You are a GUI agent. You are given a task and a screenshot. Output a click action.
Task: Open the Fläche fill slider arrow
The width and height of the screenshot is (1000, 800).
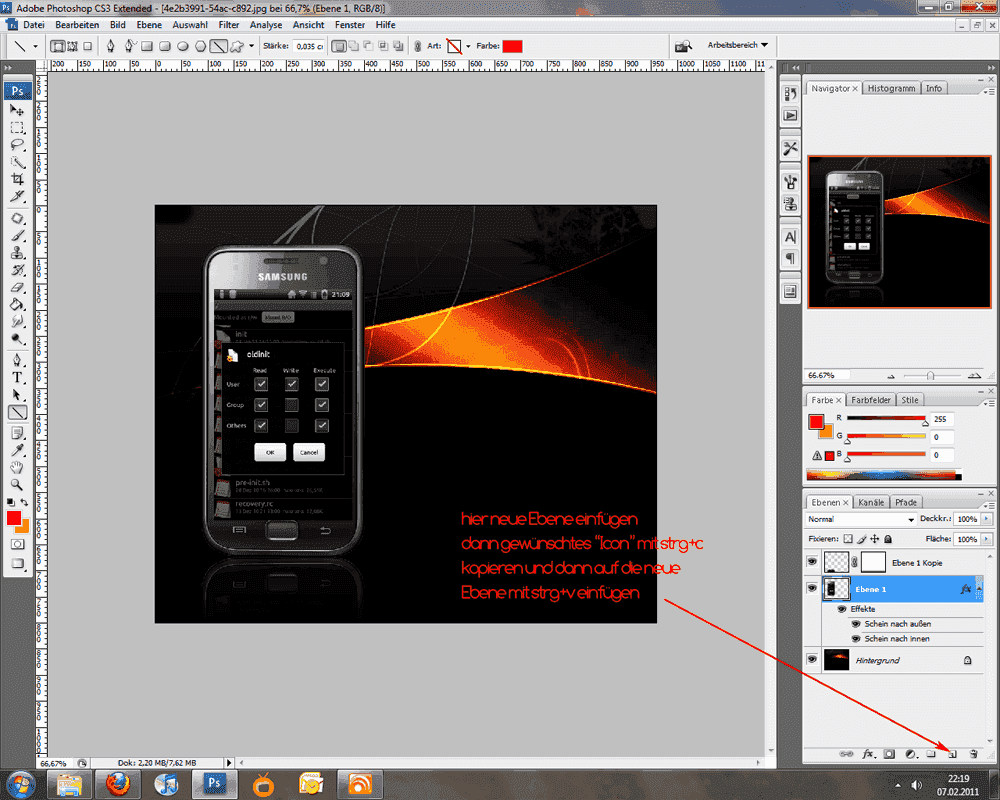tap(987, 539)
